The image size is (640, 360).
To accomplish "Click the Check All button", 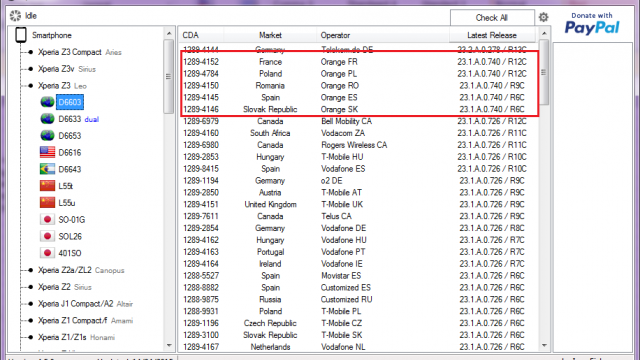I will [492, 18].
